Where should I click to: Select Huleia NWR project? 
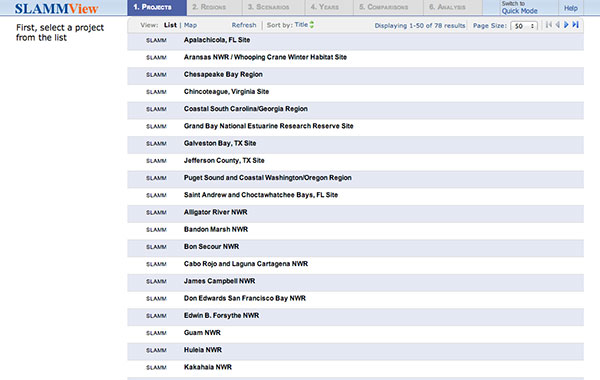pos(203,350)
